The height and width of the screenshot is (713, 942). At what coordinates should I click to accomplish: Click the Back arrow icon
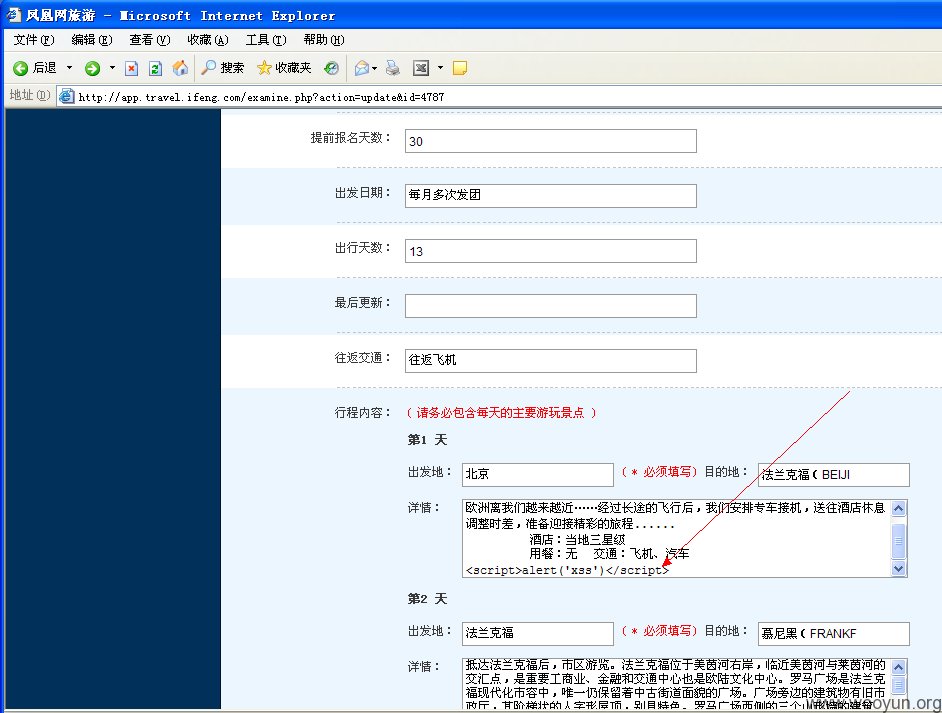tap(20, 68)
